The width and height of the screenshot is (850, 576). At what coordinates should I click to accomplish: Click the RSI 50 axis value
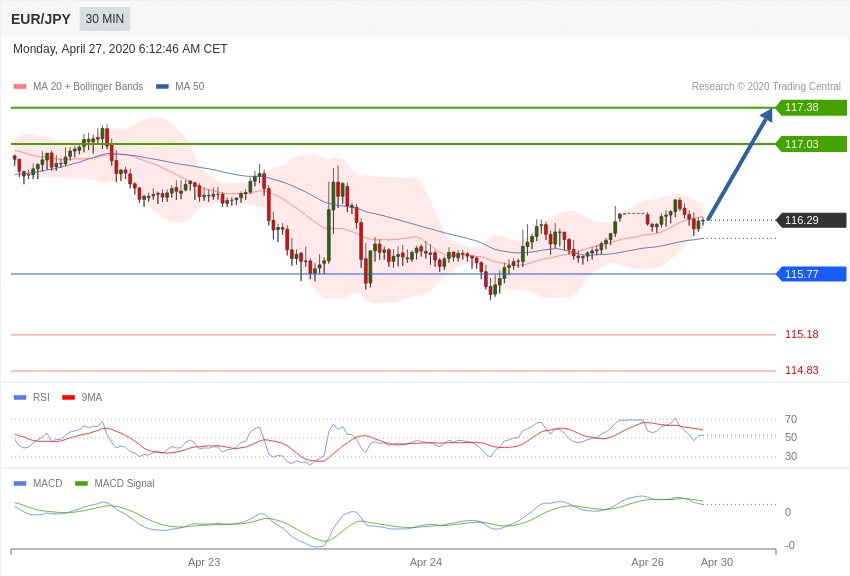pyautogui.click(x=791, y=437)
